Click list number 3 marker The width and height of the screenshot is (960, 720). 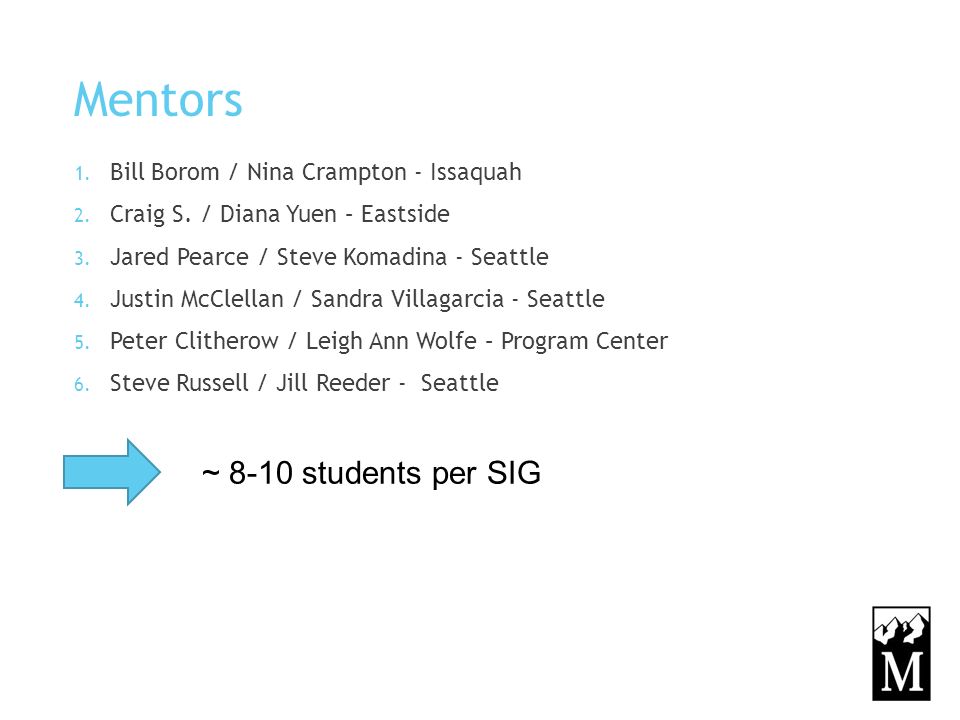81,258
